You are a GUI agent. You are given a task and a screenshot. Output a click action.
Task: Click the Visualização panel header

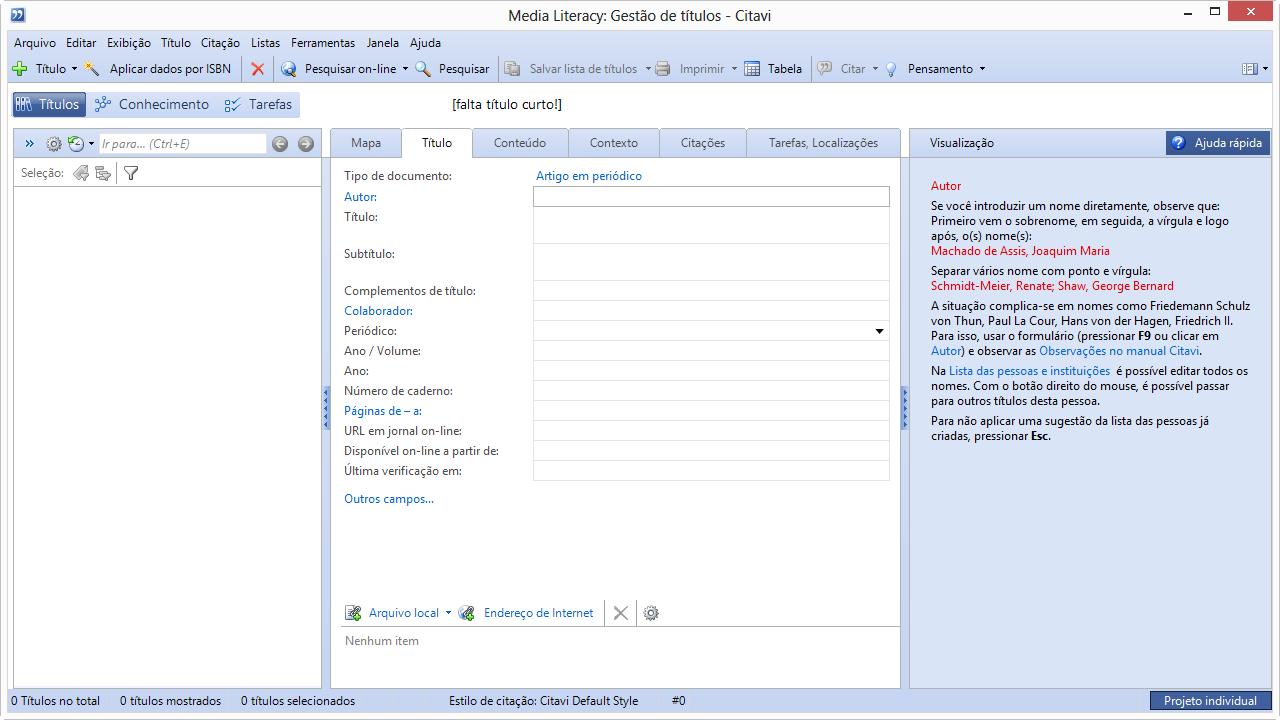click(962, 143)
